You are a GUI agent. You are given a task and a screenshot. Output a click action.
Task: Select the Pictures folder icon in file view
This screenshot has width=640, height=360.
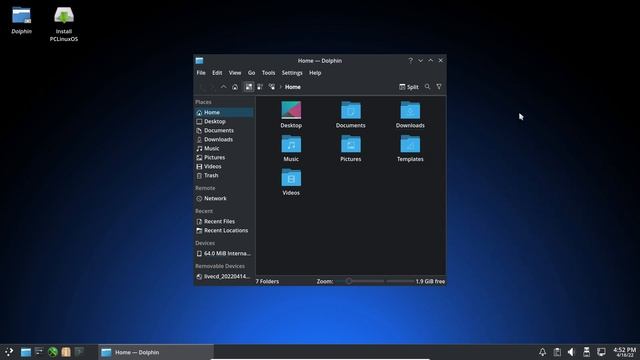coord(351,144)
